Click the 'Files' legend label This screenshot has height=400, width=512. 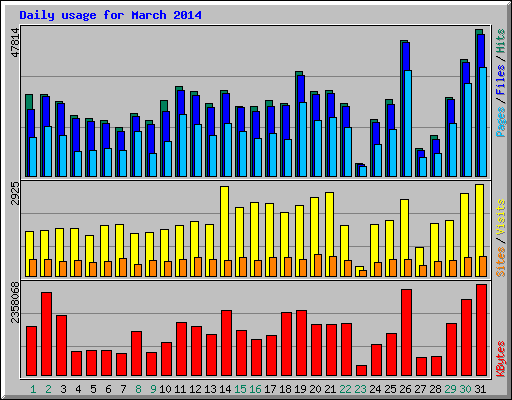tap(500, 80)
